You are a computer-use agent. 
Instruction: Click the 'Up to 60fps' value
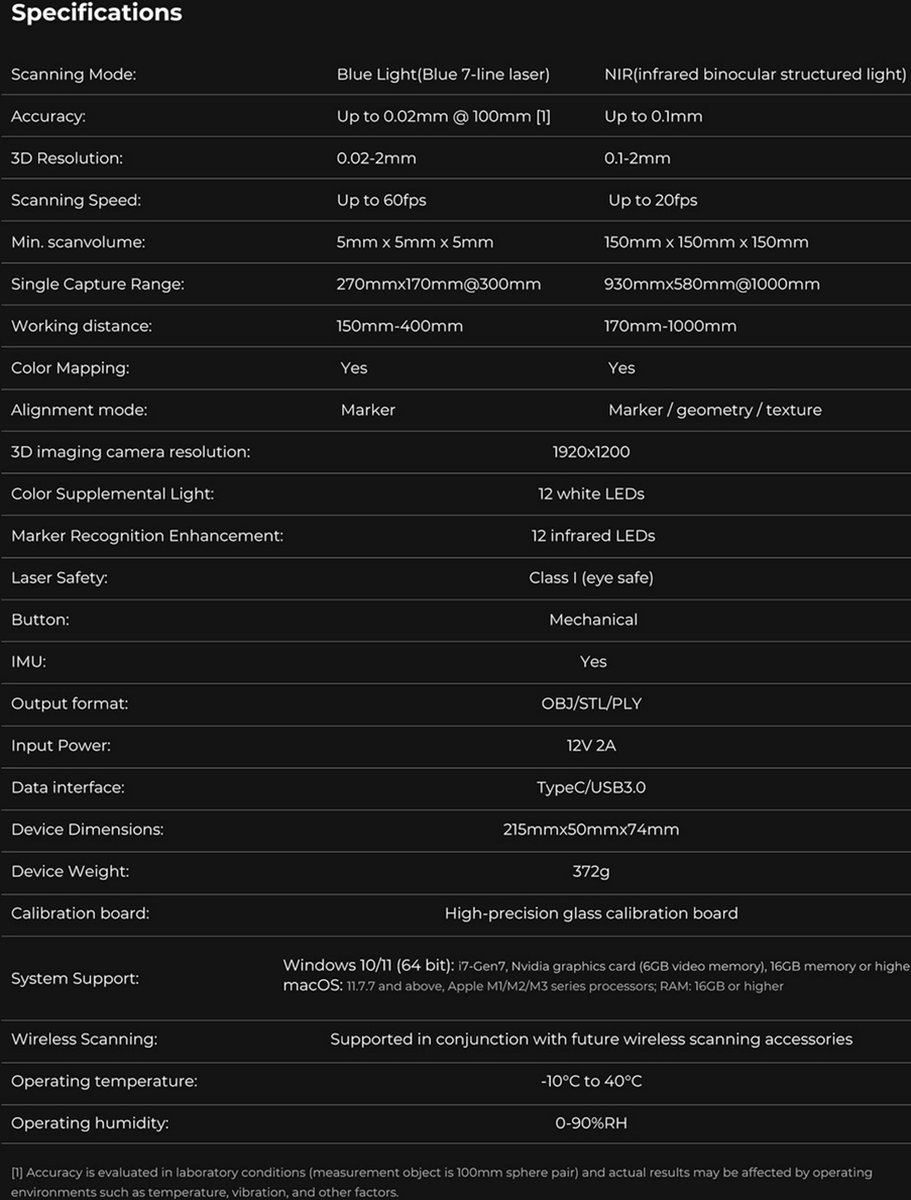click(381, 201)
